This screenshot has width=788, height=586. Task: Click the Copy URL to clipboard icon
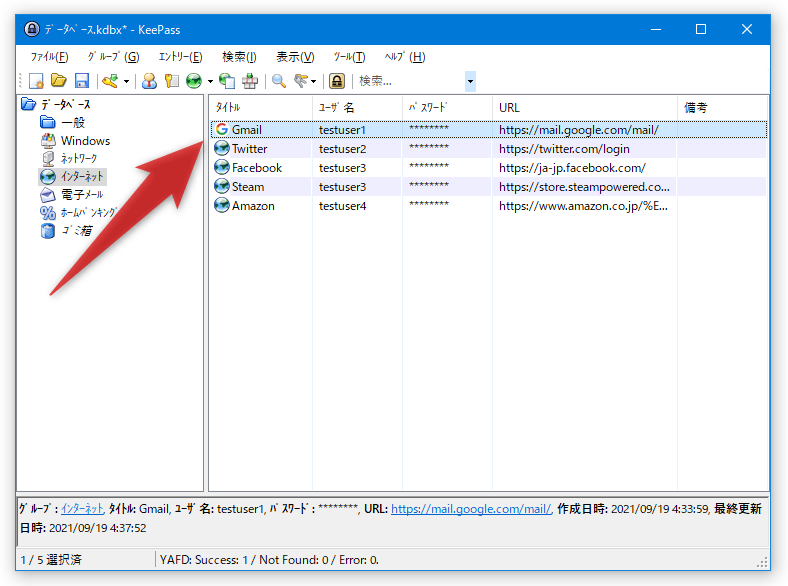pyautogui.click(x=227, y=81)
